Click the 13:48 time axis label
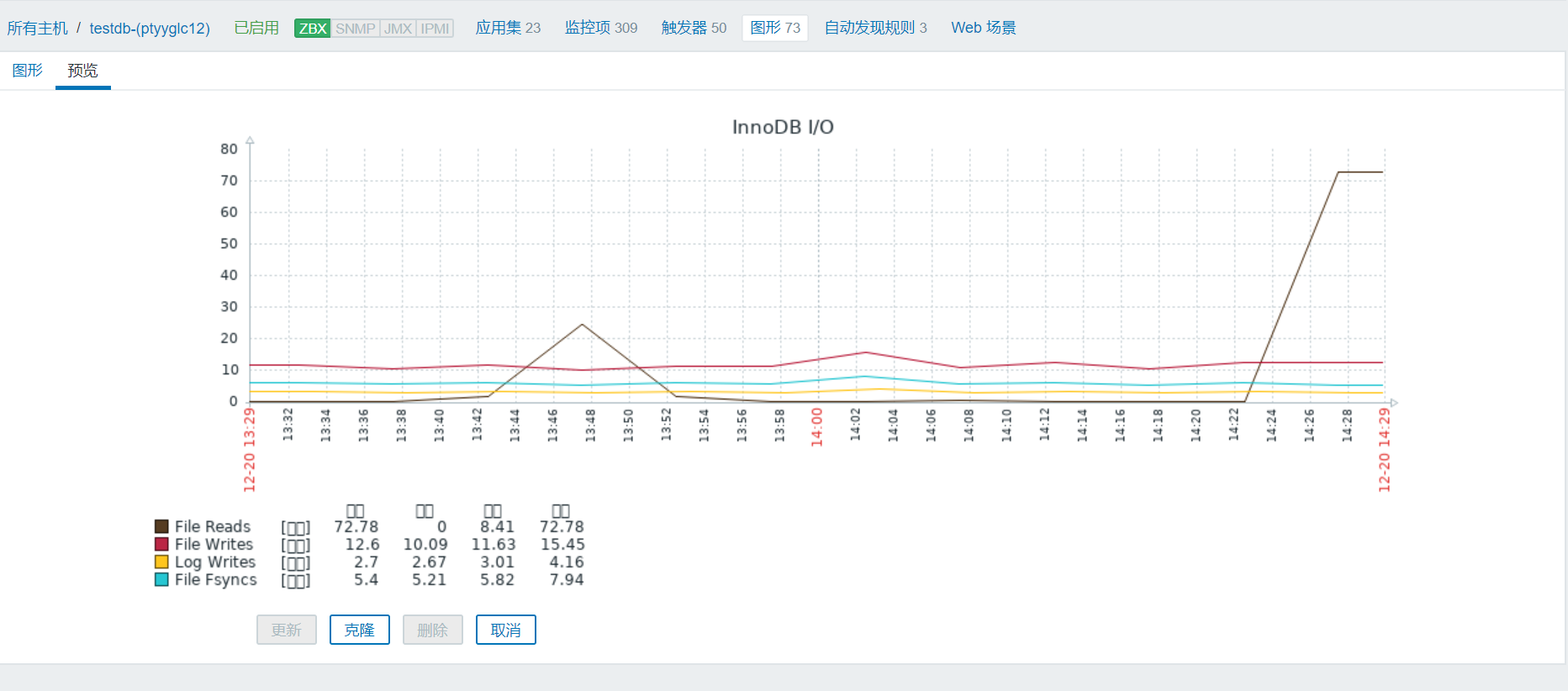Screen dimensions: 1568x691 590,425
